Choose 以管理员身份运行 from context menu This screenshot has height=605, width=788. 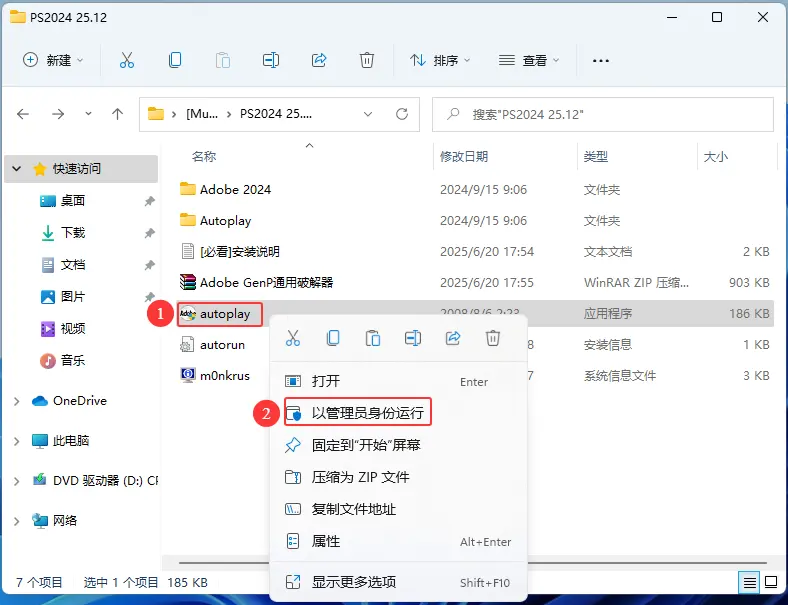coord(367,412)
